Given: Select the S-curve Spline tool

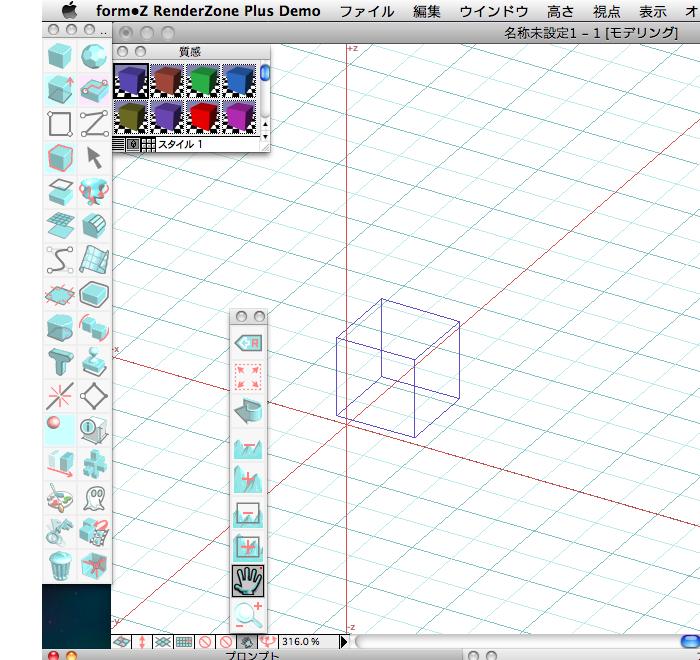Looking at the screenshot, I should pyautogui.click(x=60, y=259).
